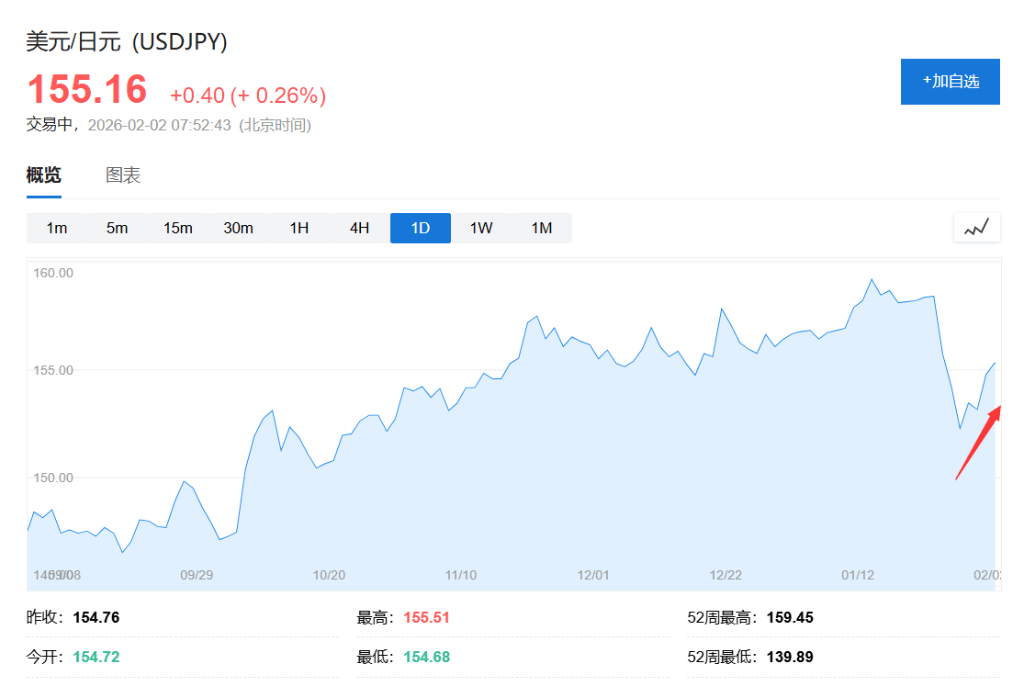This screenshot has height=697, width=1024.
Task: Select the 1m timeframe
Action: tap(57, 228)
